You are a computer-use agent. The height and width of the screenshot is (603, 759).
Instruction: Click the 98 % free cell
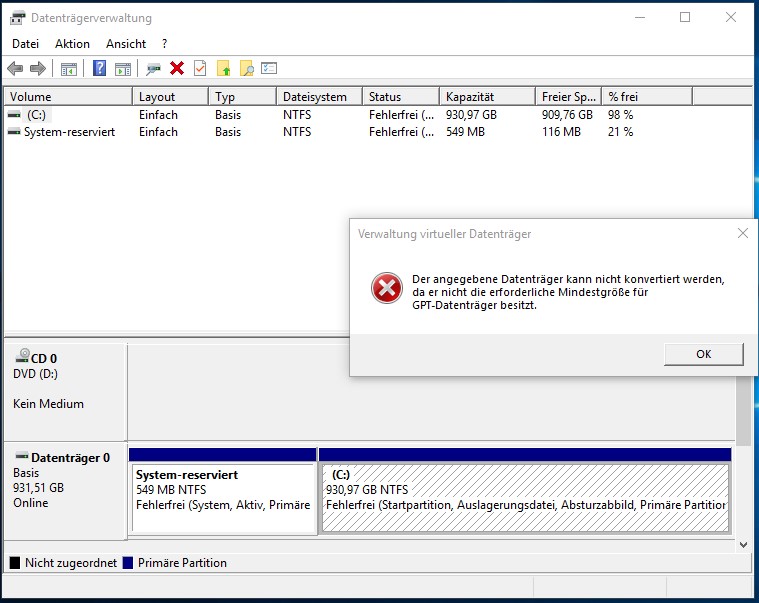tap(621, 115)
